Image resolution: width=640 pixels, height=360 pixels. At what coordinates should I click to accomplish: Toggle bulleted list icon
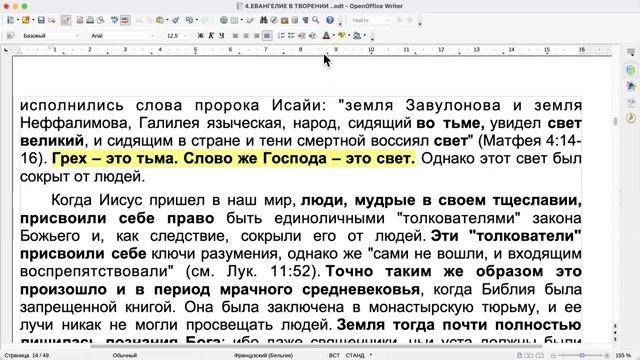[291, 36]
